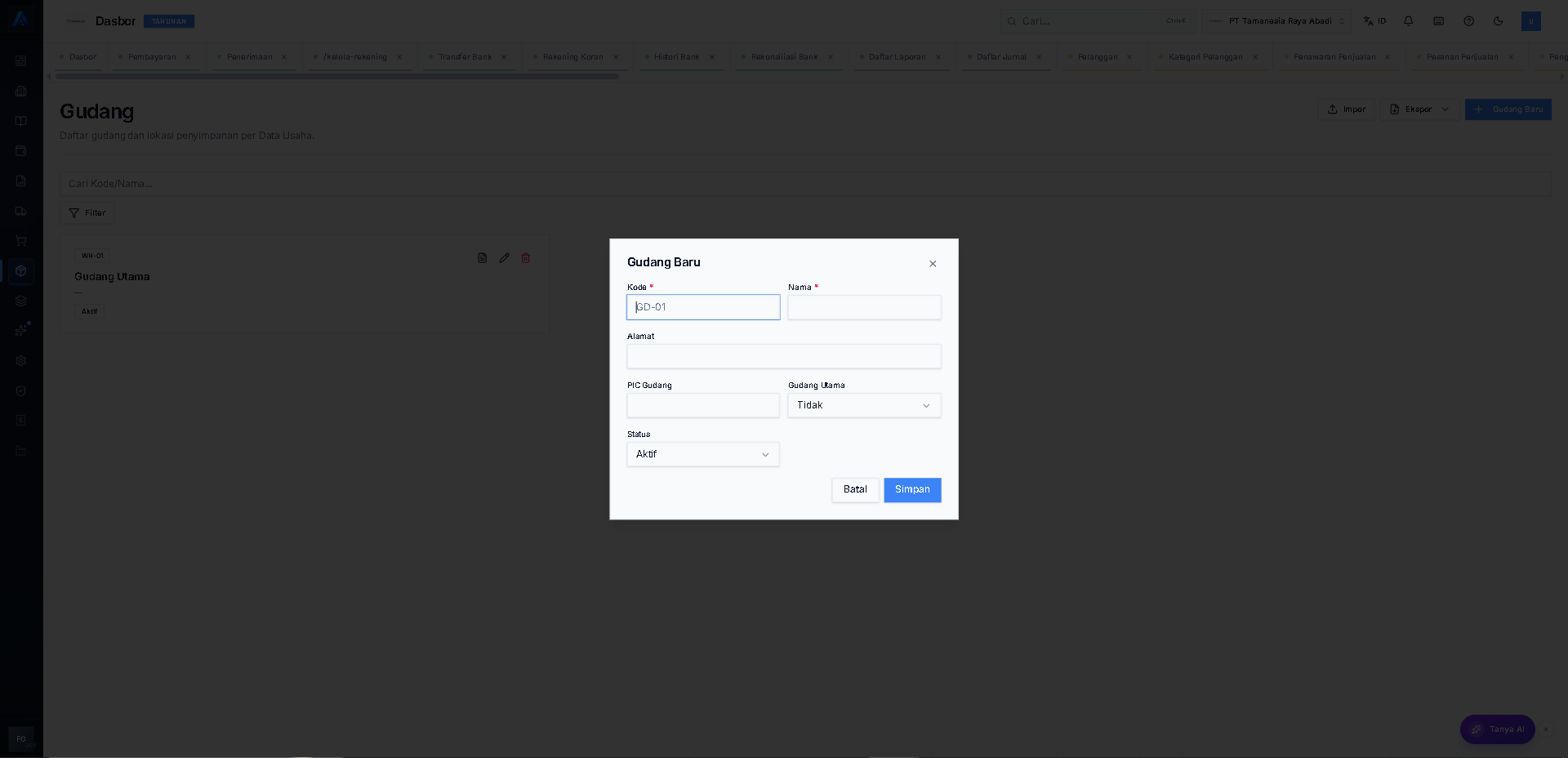1568x758 pixels.
Task: Close the Histori Bank tab
Action: 712,57
